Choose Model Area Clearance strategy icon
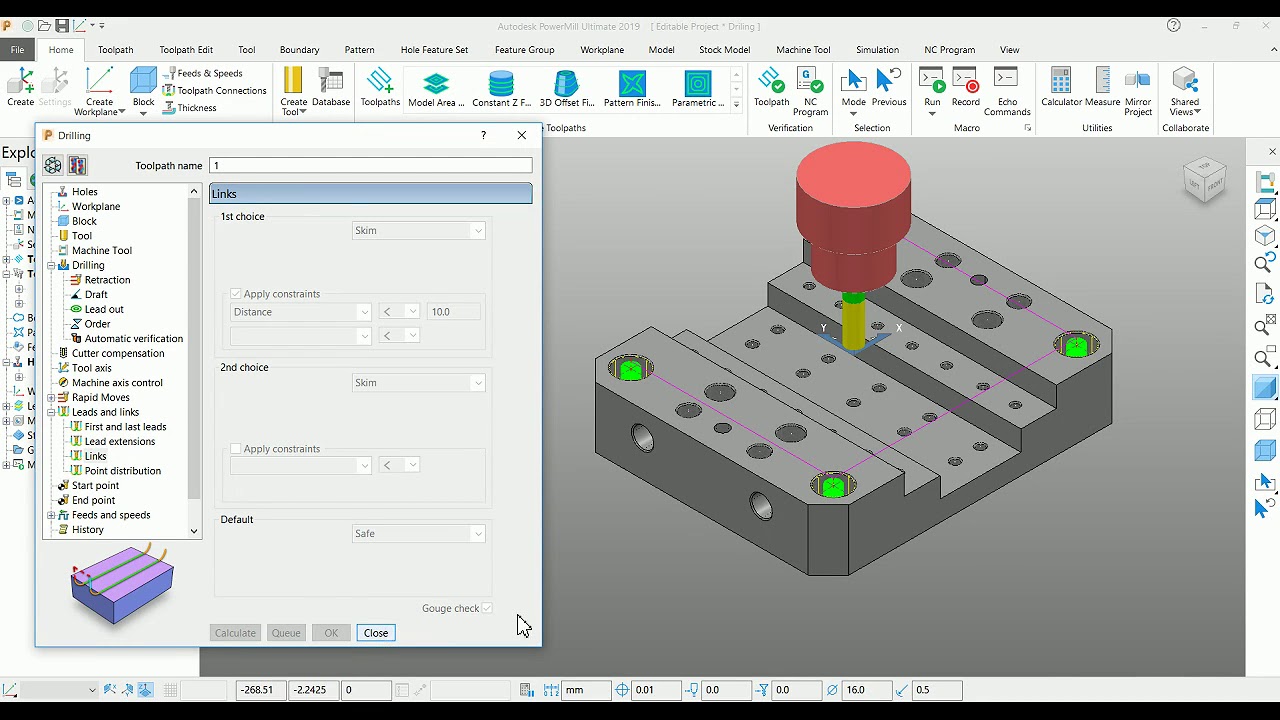The height and width of the screenshot is (720, 1280). pos(436,88)
